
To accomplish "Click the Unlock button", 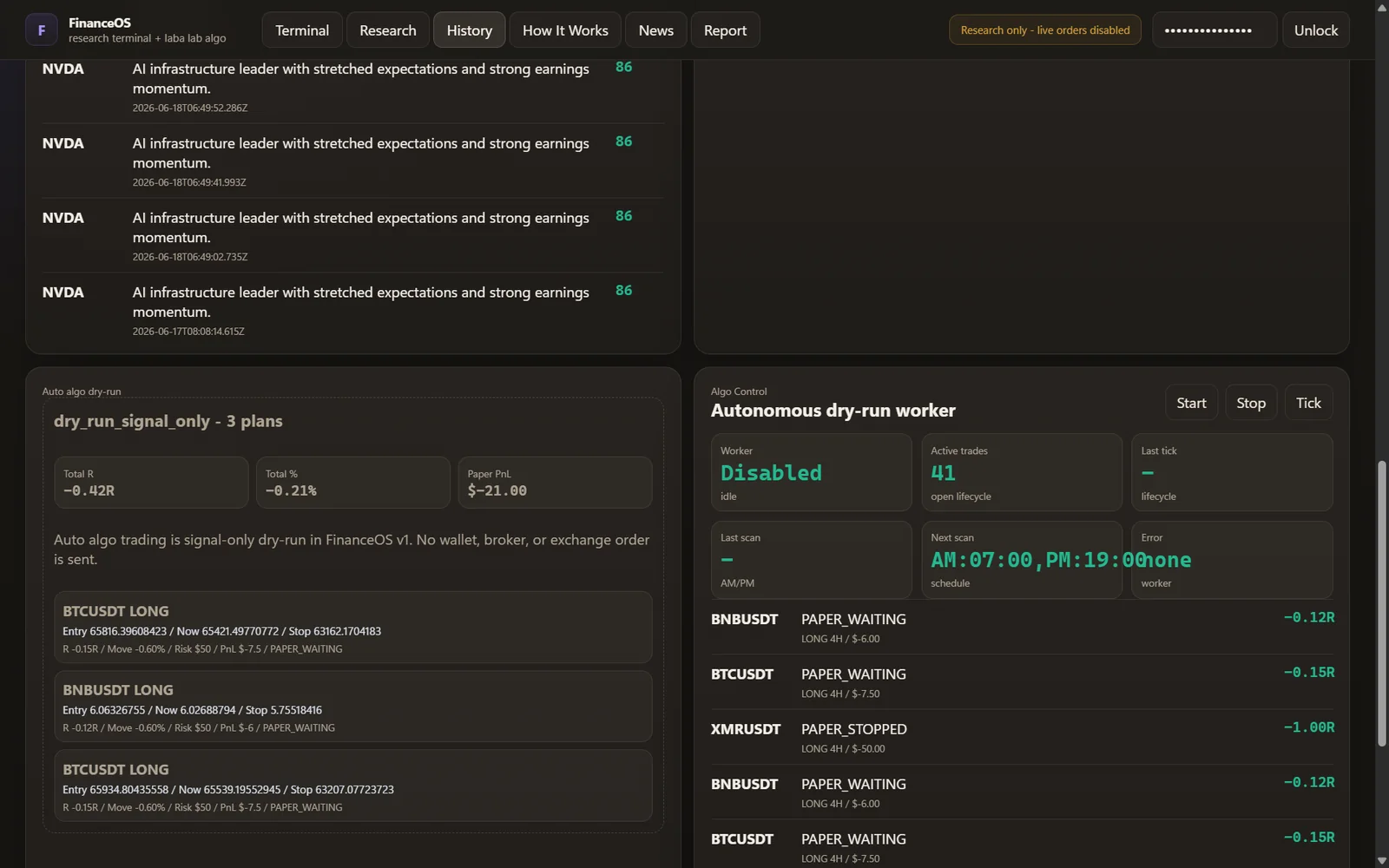I will click(x=1316, y=30).
